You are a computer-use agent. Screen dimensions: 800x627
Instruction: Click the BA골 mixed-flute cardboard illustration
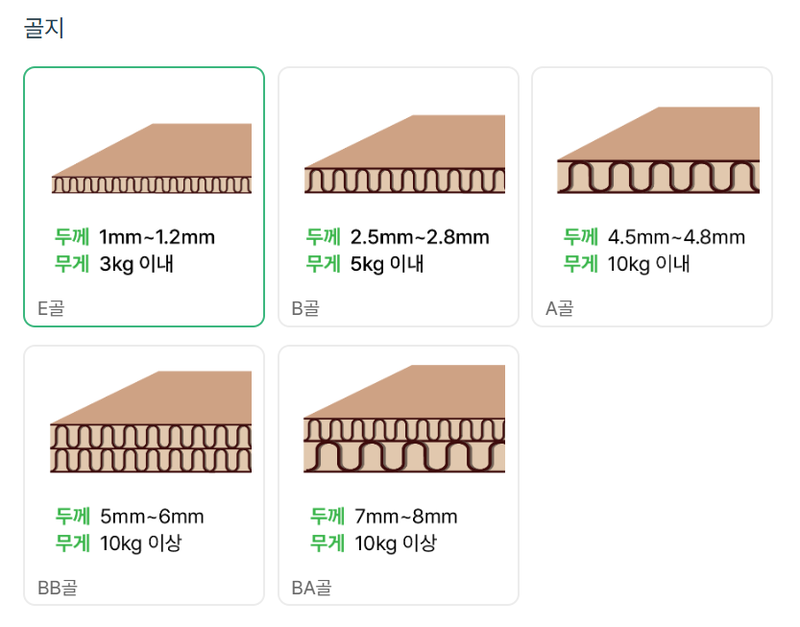click(404, 419)
